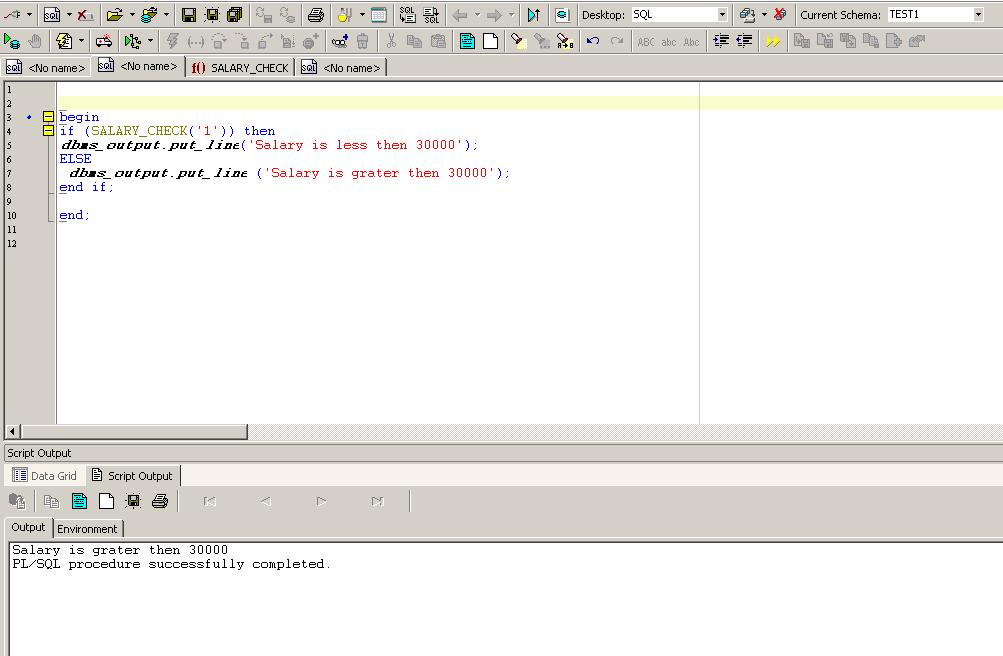The height and width of the screenshot is (656, 1003).
Task: Click copy icon in Script Output toolbar
Action: (x=51, y=501)
